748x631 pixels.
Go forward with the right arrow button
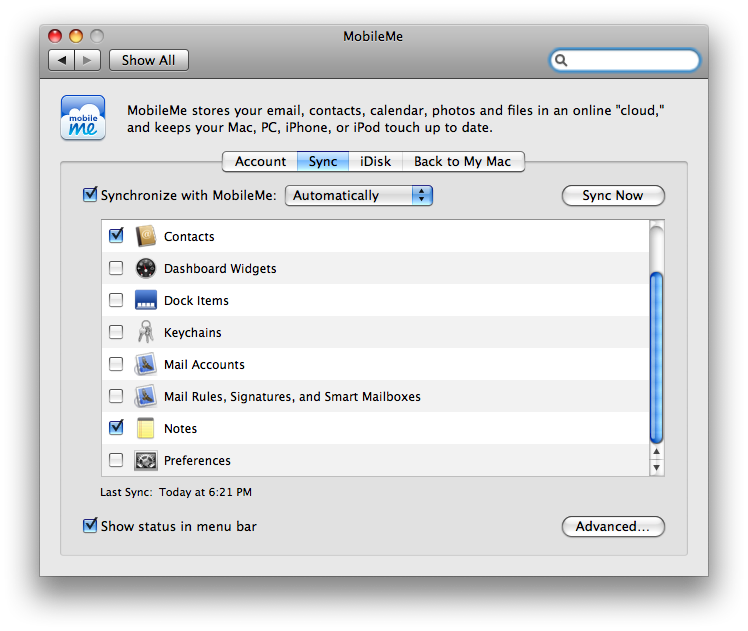point(87,60)
